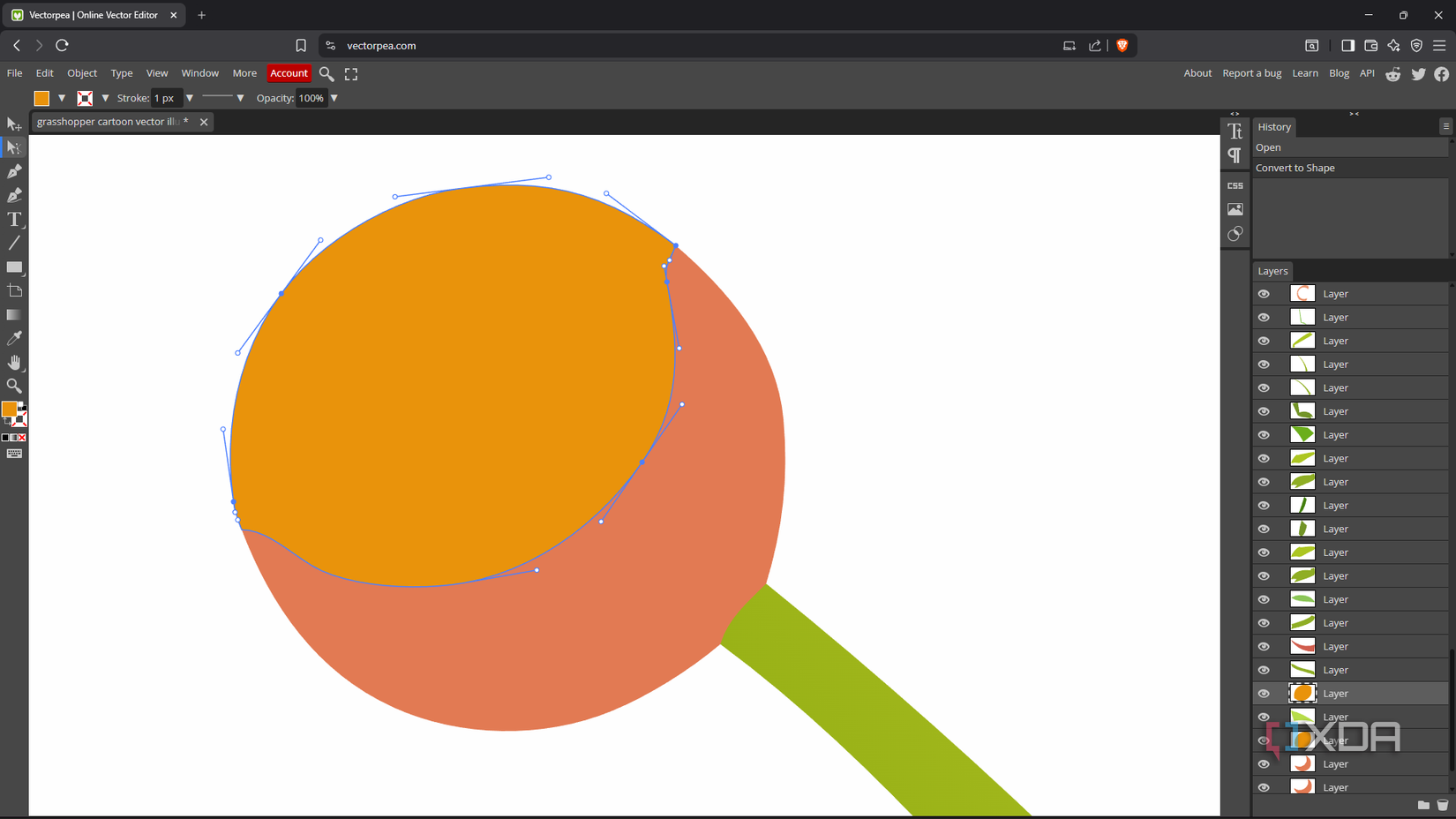Delete layer using the trash icon
This screenshot has height=819, width=1456.
point(1443,805)
